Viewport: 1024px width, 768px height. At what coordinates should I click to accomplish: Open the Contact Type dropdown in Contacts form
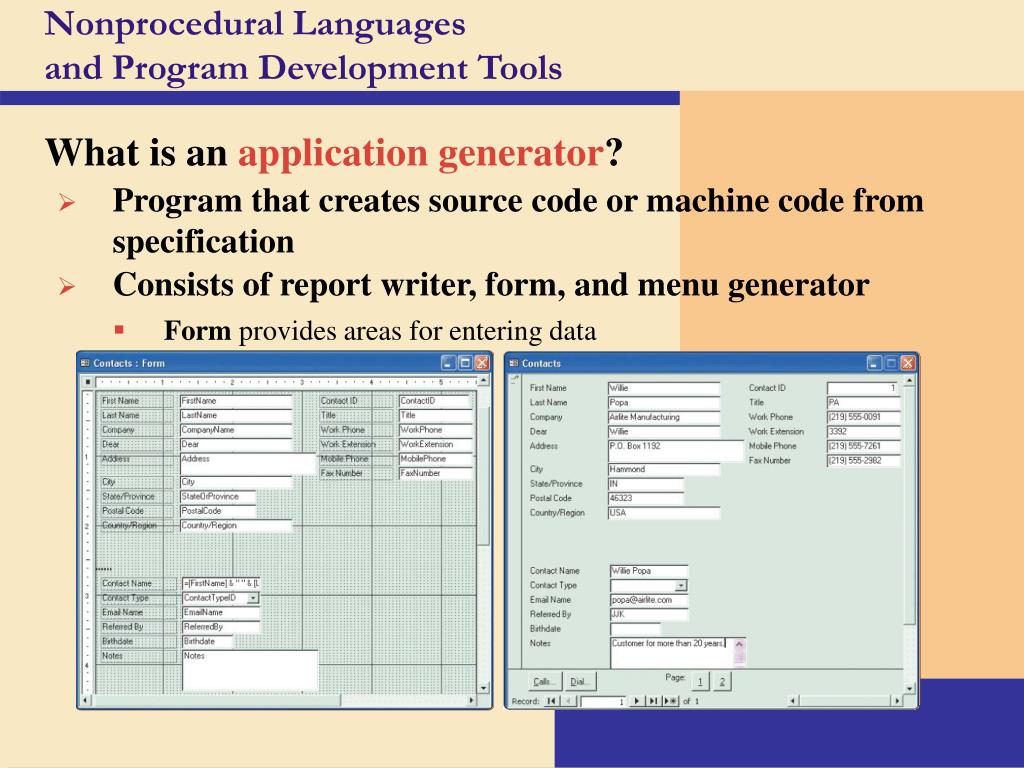coord(680,586)
